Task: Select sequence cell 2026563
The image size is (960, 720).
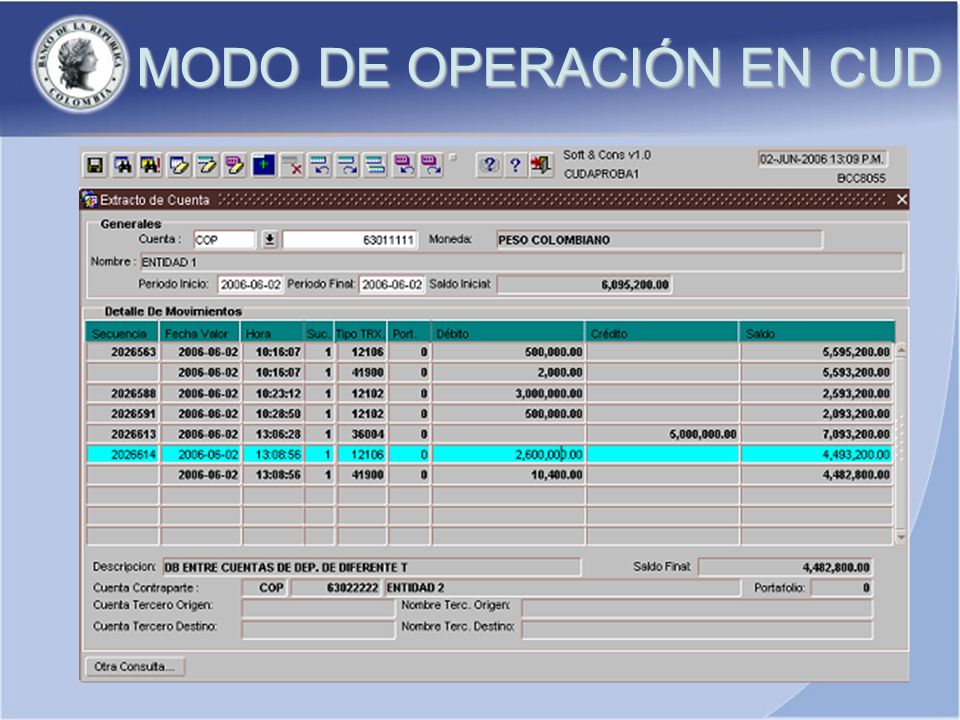Action: point(122,352)
